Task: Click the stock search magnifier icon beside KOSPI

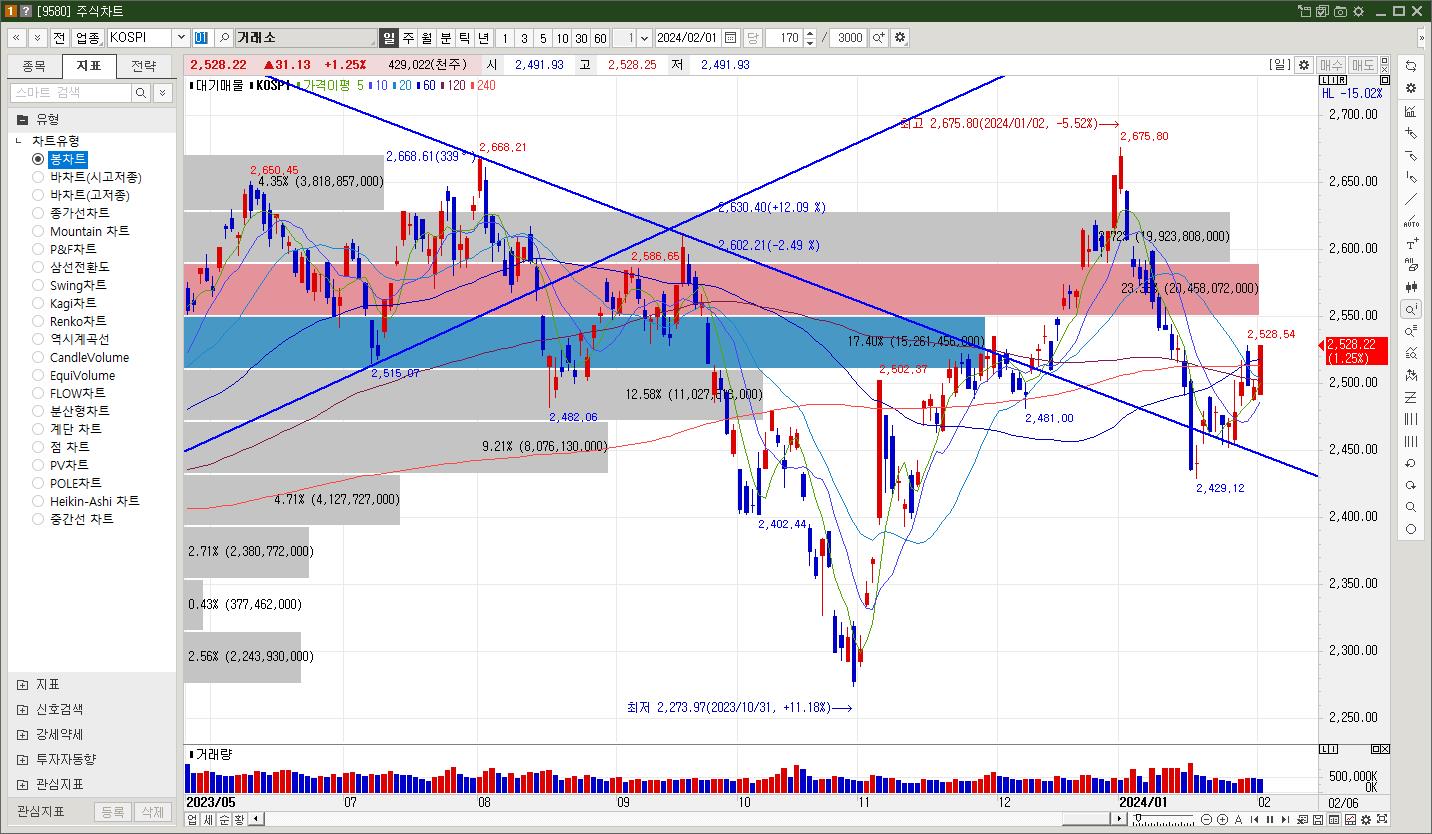Action: tap(223, 38)
